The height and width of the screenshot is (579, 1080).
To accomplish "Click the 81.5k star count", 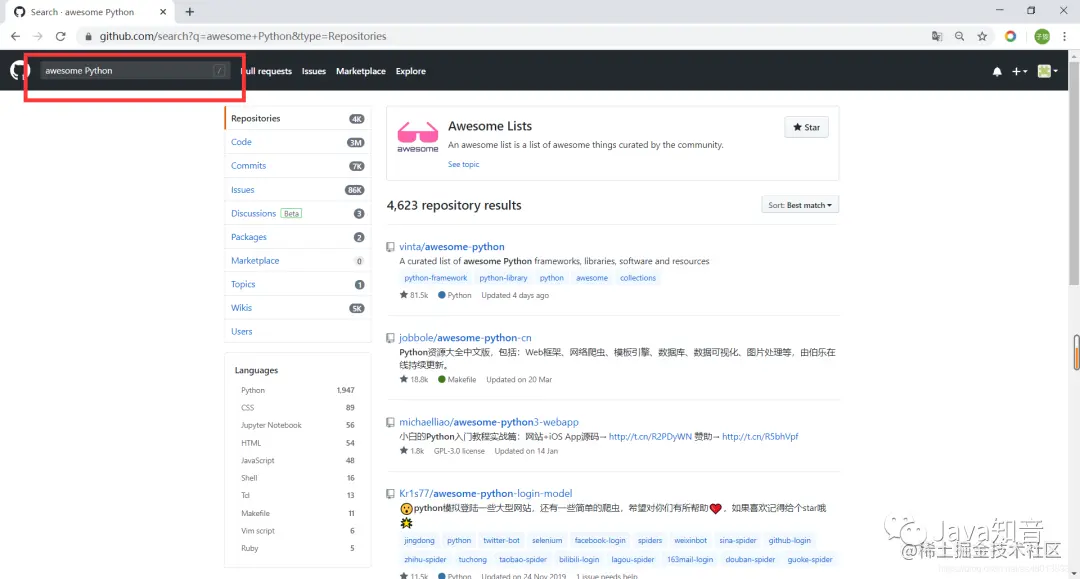I will pyautogui.click(x=414, y=295).
